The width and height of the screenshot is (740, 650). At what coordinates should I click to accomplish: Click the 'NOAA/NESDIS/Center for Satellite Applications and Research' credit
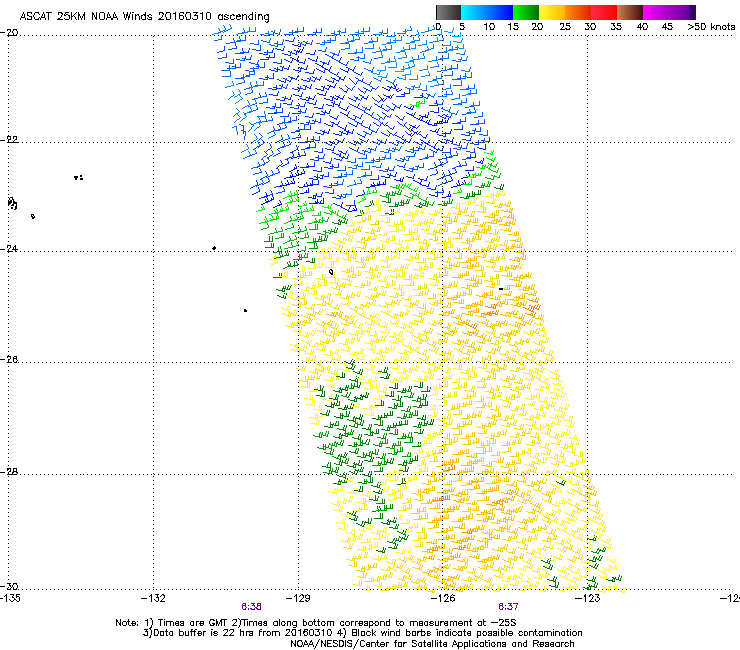[x=432, y=644]
